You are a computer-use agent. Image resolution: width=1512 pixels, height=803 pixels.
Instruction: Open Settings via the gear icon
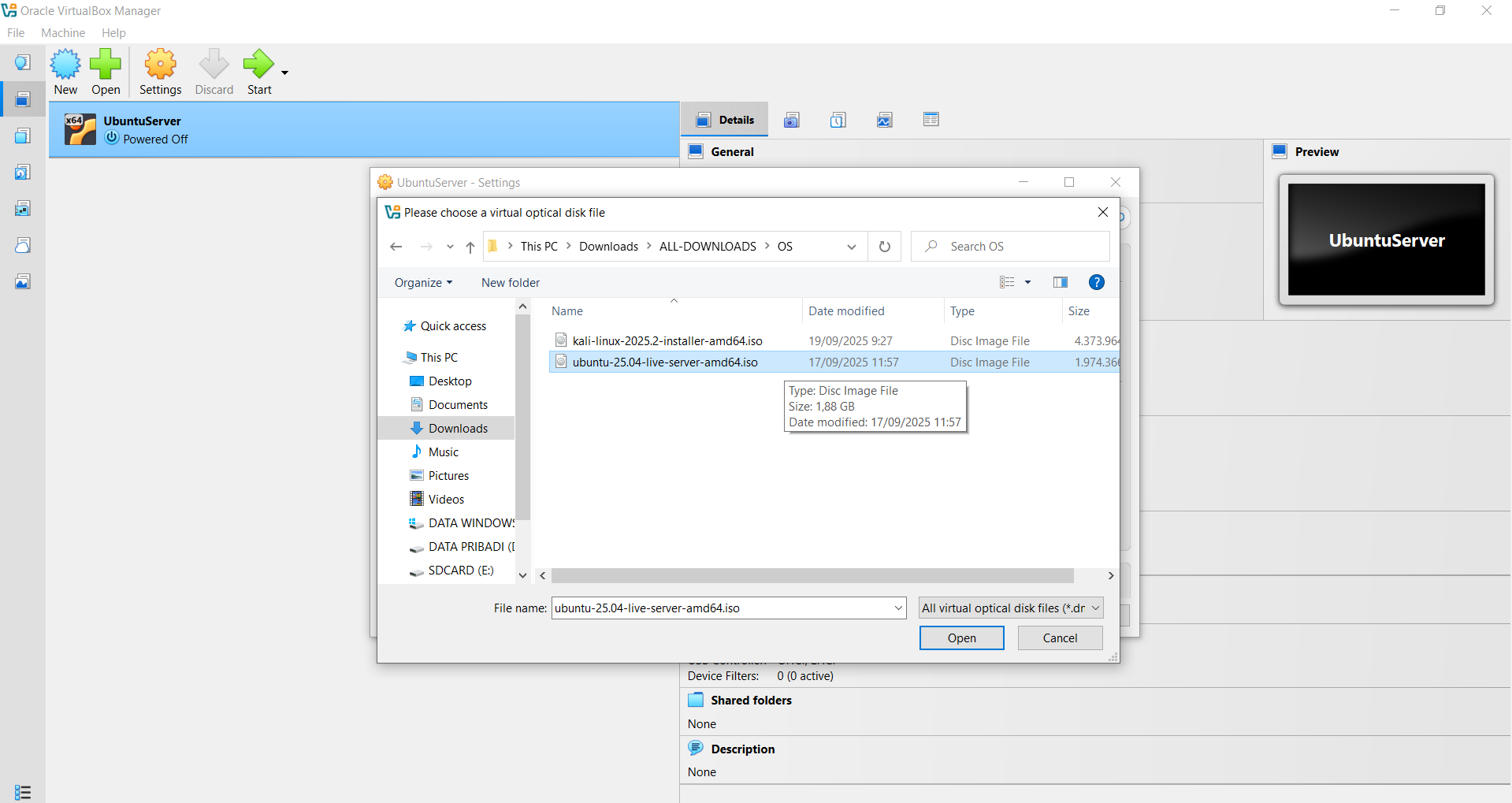click(161, 65)
